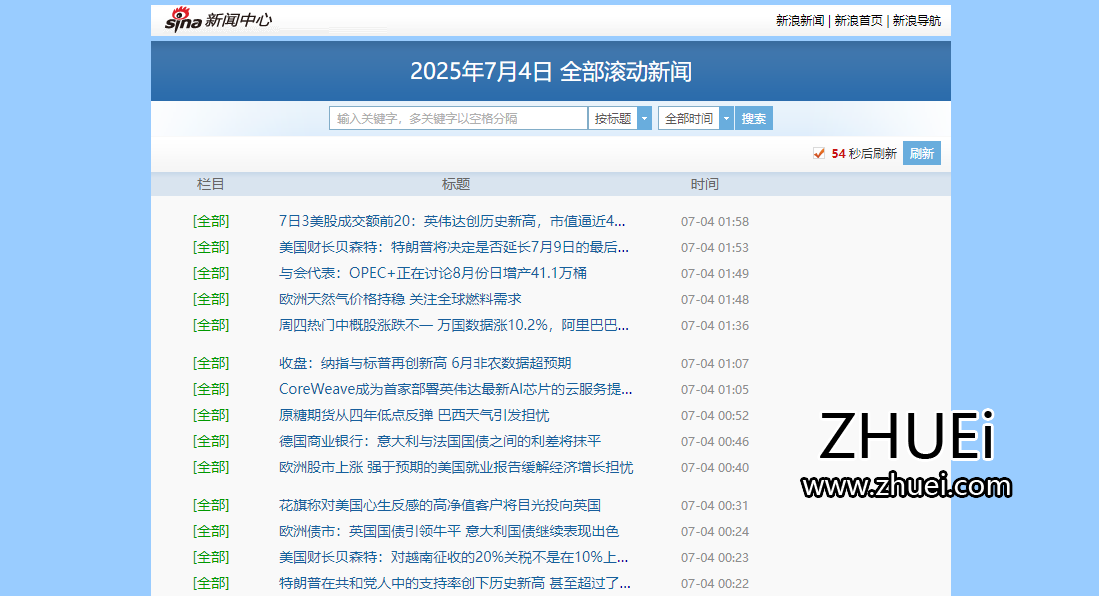The width and height of the screenshot is (1099, 596).
Task: Open the 按标题 search-type dropdown
Action: tap(613, 117)
